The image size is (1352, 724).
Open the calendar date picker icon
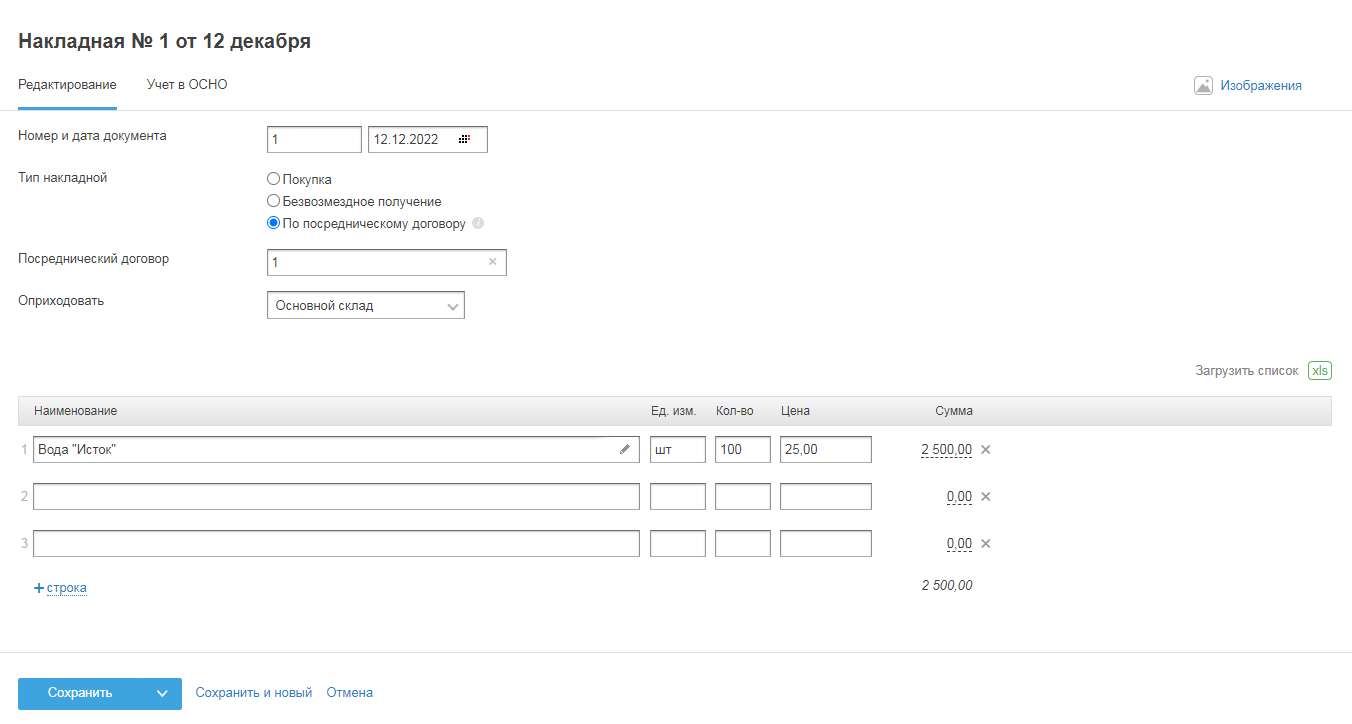(x=464, y=140)
